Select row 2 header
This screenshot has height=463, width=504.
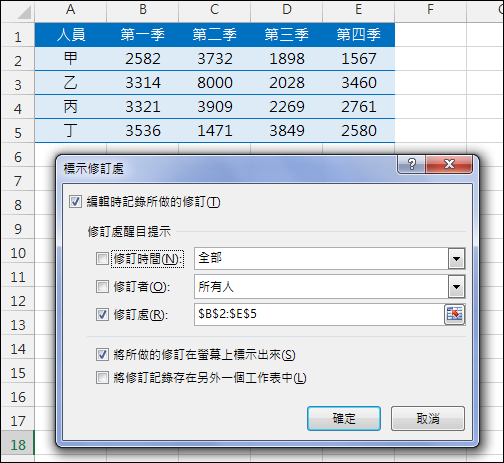pos(18,59)
